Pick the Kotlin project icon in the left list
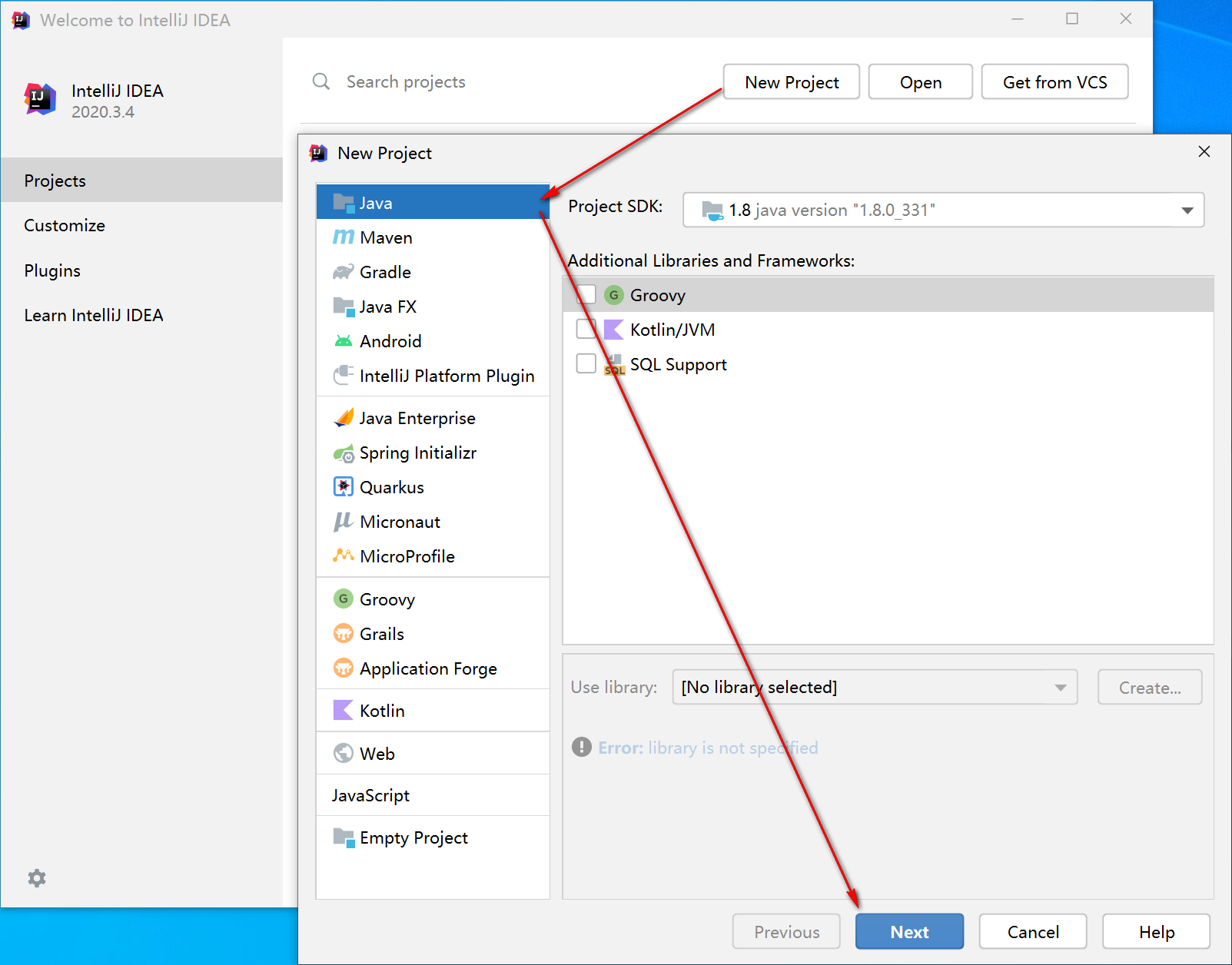Screen dimensions: 1232x965 (x=344, y=711)
